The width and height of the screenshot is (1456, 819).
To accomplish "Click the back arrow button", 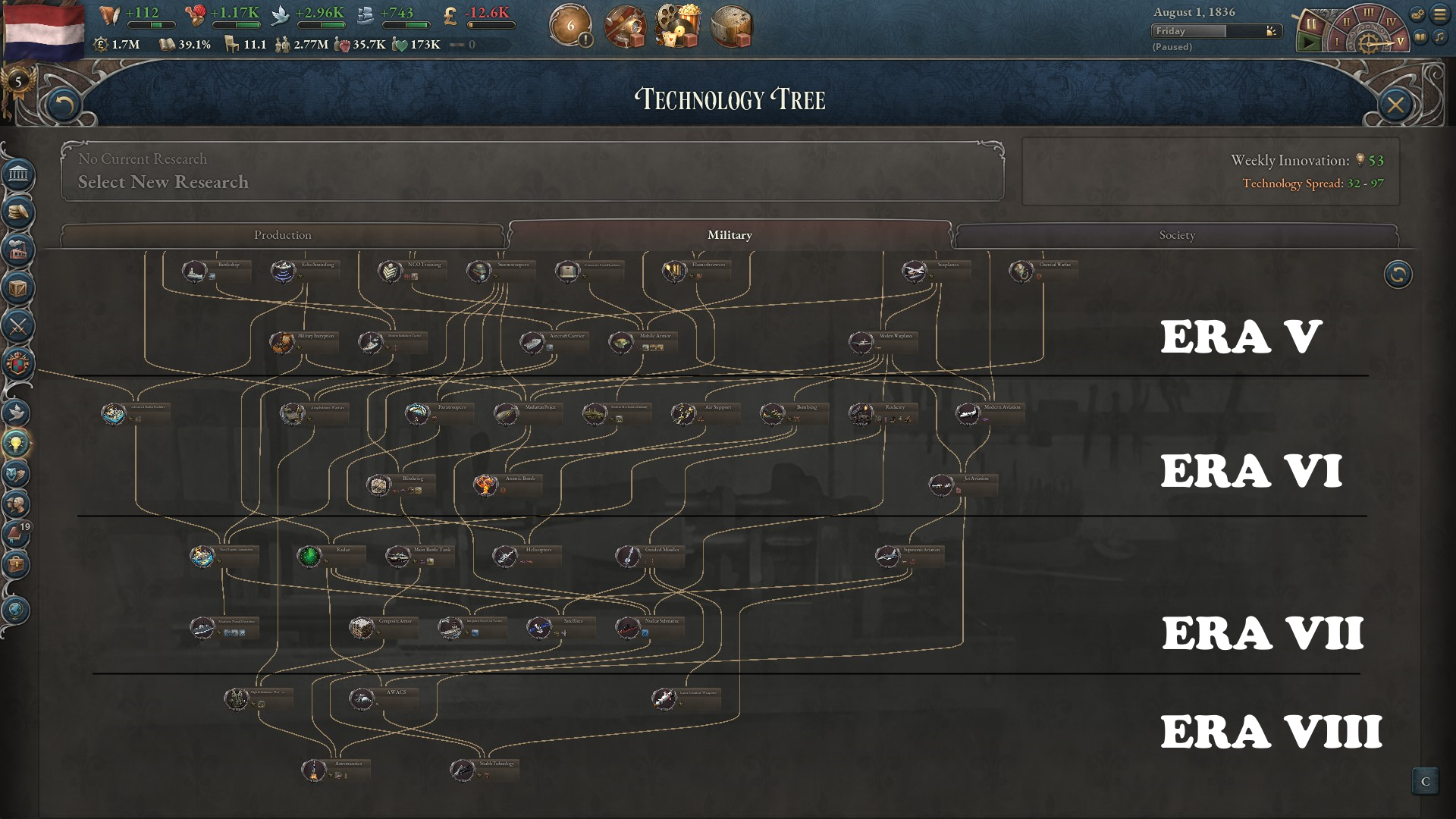I will coord(64,105).
